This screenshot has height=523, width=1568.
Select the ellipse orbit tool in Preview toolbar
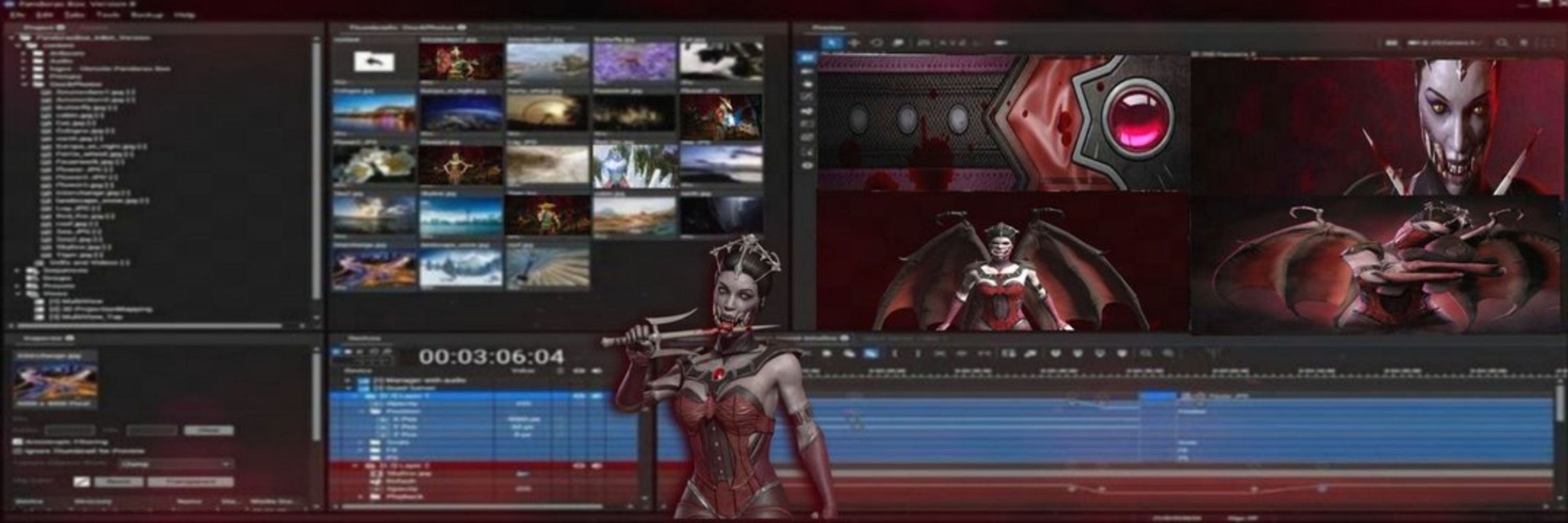pos(877,42)
